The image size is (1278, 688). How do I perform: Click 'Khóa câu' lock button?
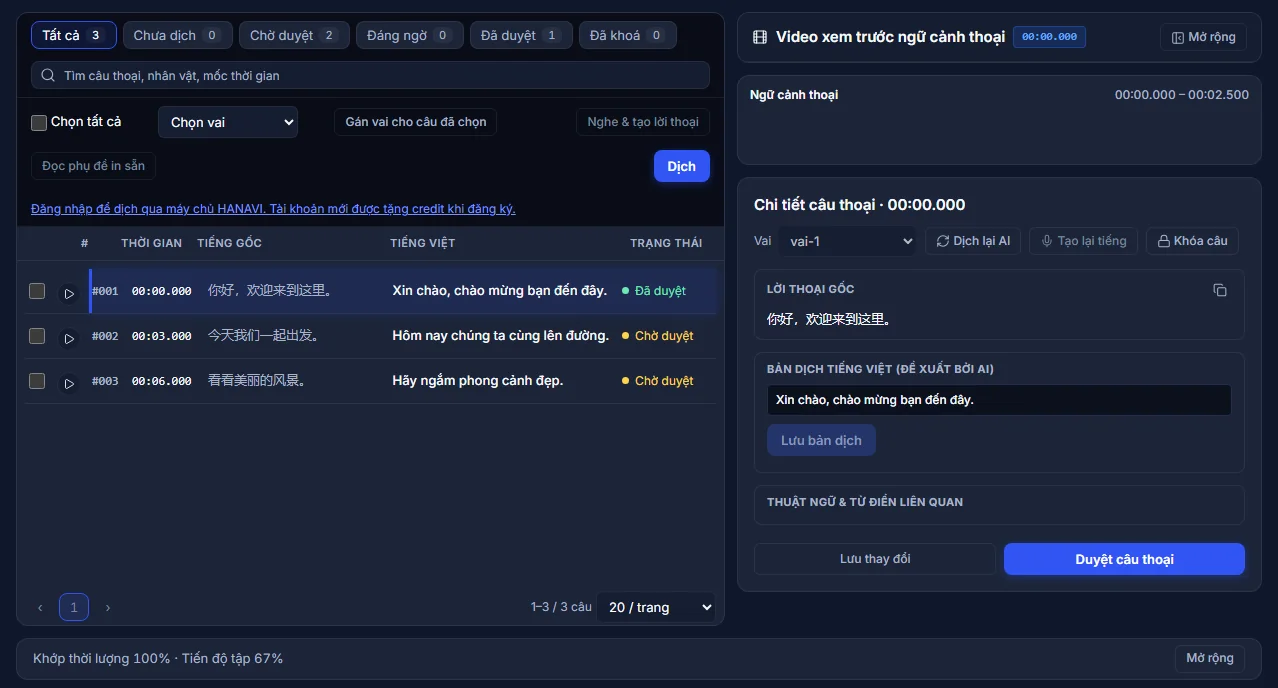(1192, 241)
